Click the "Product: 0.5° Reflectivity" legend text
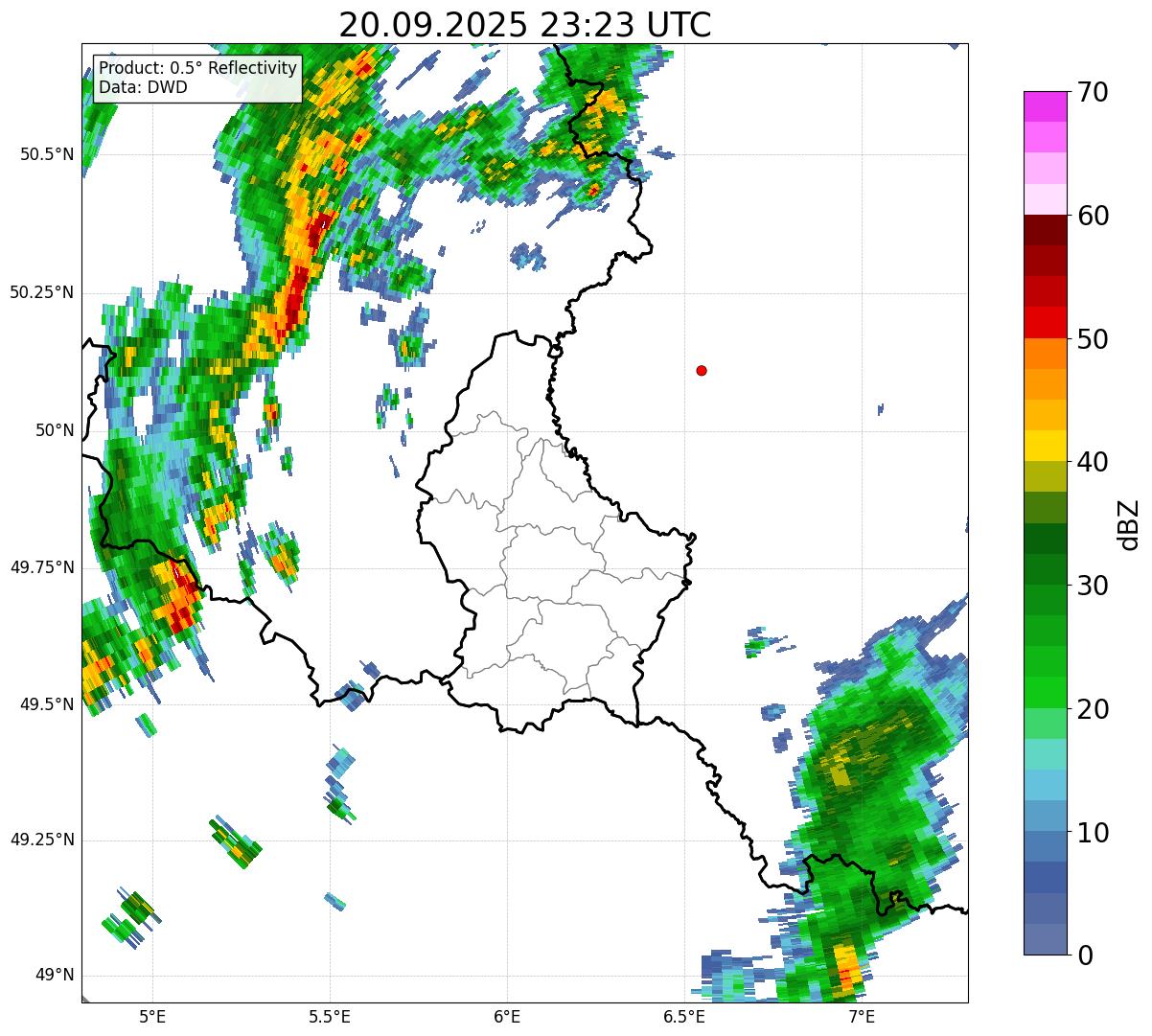This screenshot has height=1036, width=1152. [198, 69]
